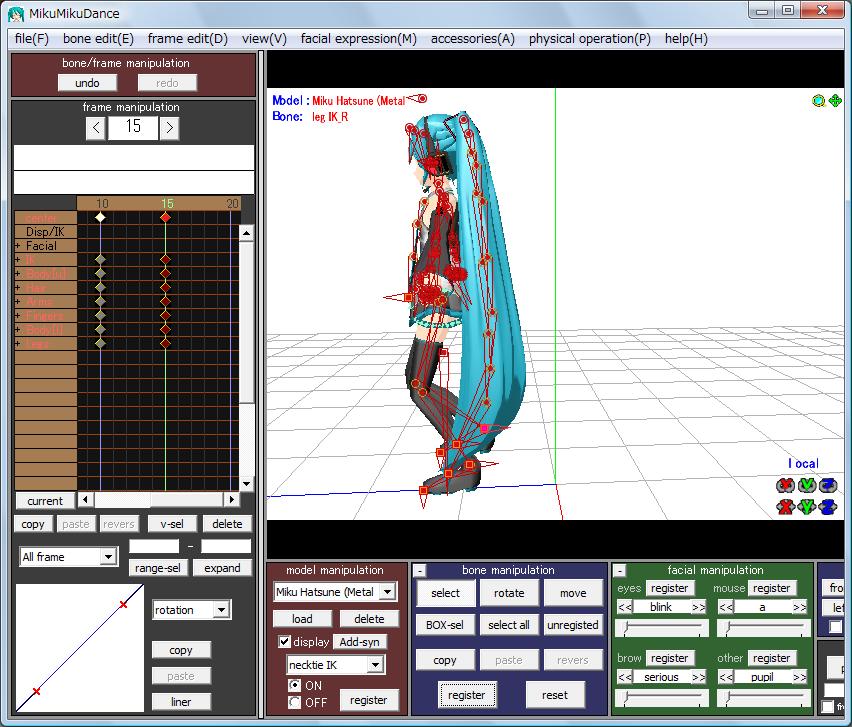Click next mouth expression arrow beside 'a'
Image resolution: width=852 pixels, height=727 pixels.
pos(799,607)
